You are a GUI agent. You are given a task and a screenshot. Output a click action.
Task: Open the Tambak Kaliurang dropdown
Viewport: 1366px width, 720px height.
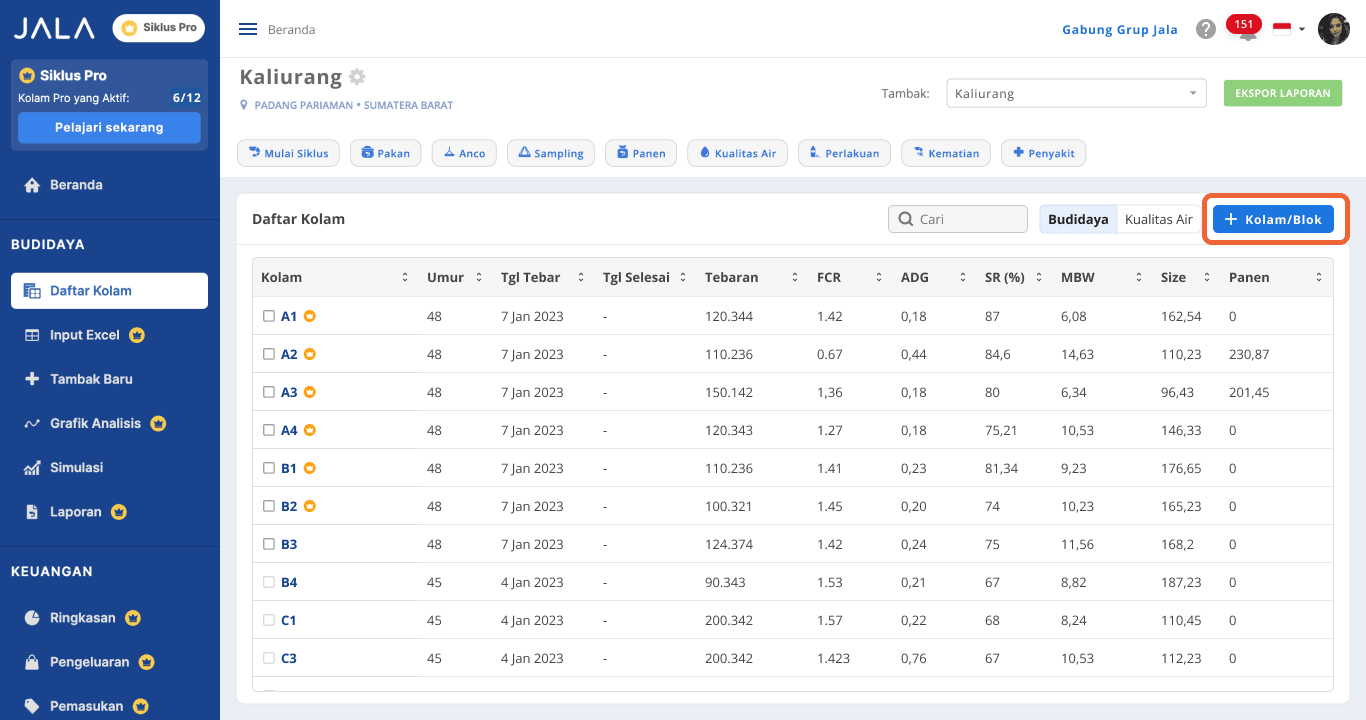coord(1076,93)
